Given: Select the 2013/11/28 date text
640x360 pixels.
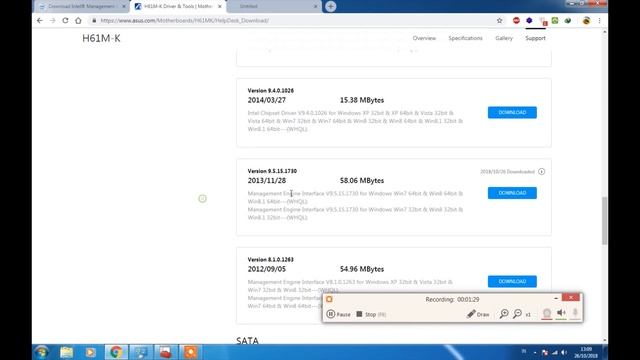Looking at the screenshot, I should click(x=267, y=180).
